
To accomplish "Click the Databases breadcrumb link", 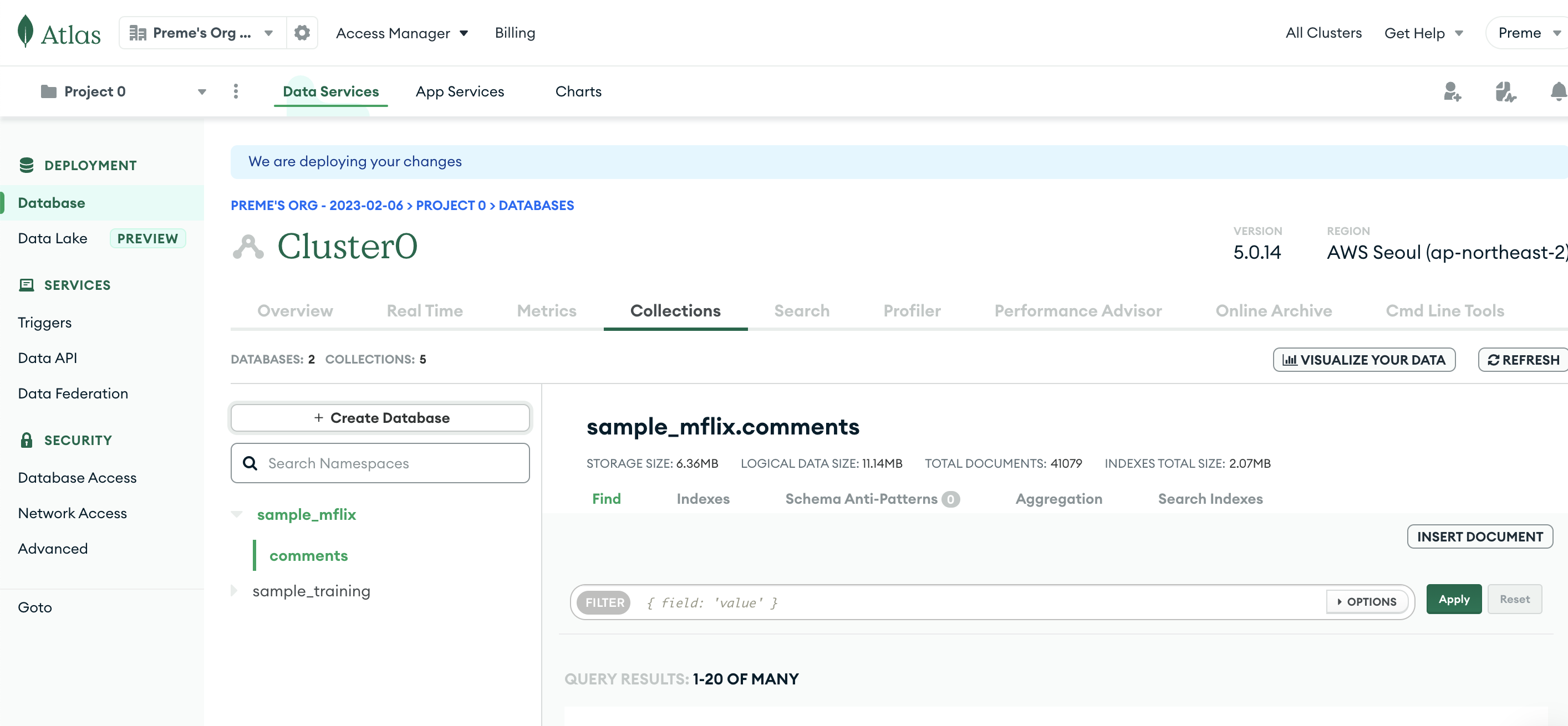I will pyautogui.click(x=536, y=206).
